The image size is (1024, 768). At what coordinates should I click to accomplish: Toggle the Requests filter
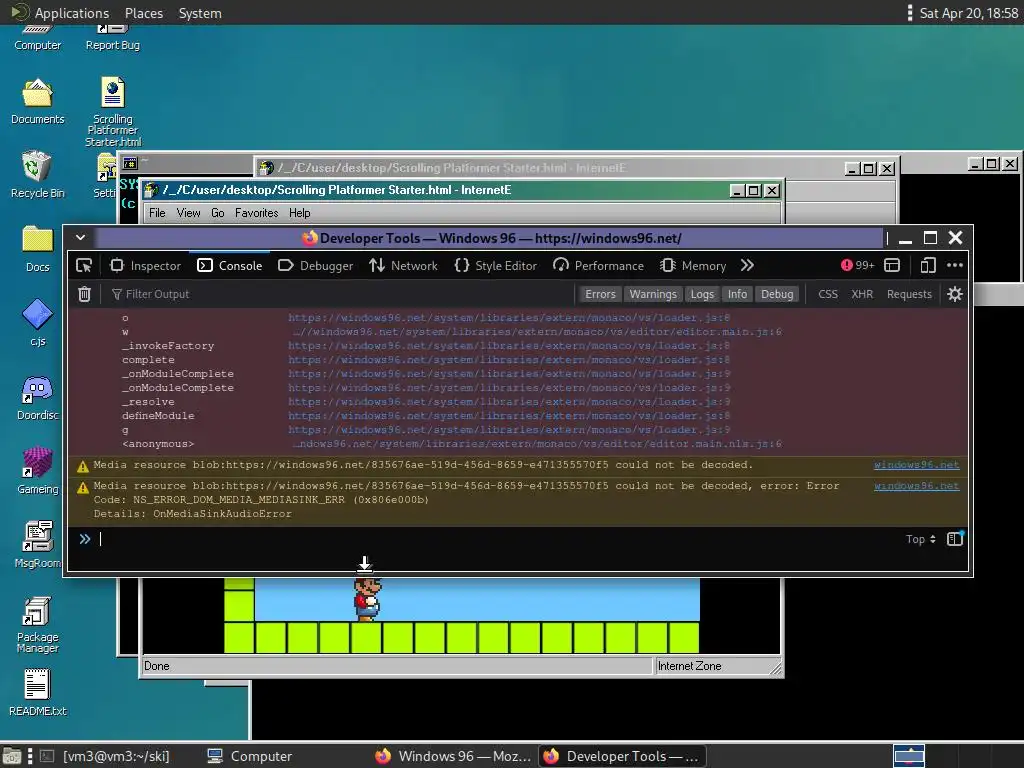(x=909, y=294)
